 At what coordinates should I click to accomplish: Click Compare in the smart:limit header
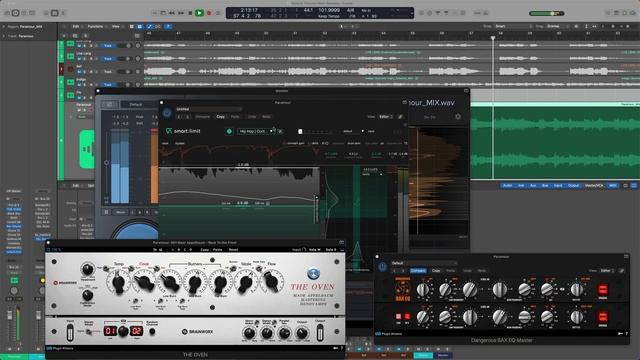point(202,117)
